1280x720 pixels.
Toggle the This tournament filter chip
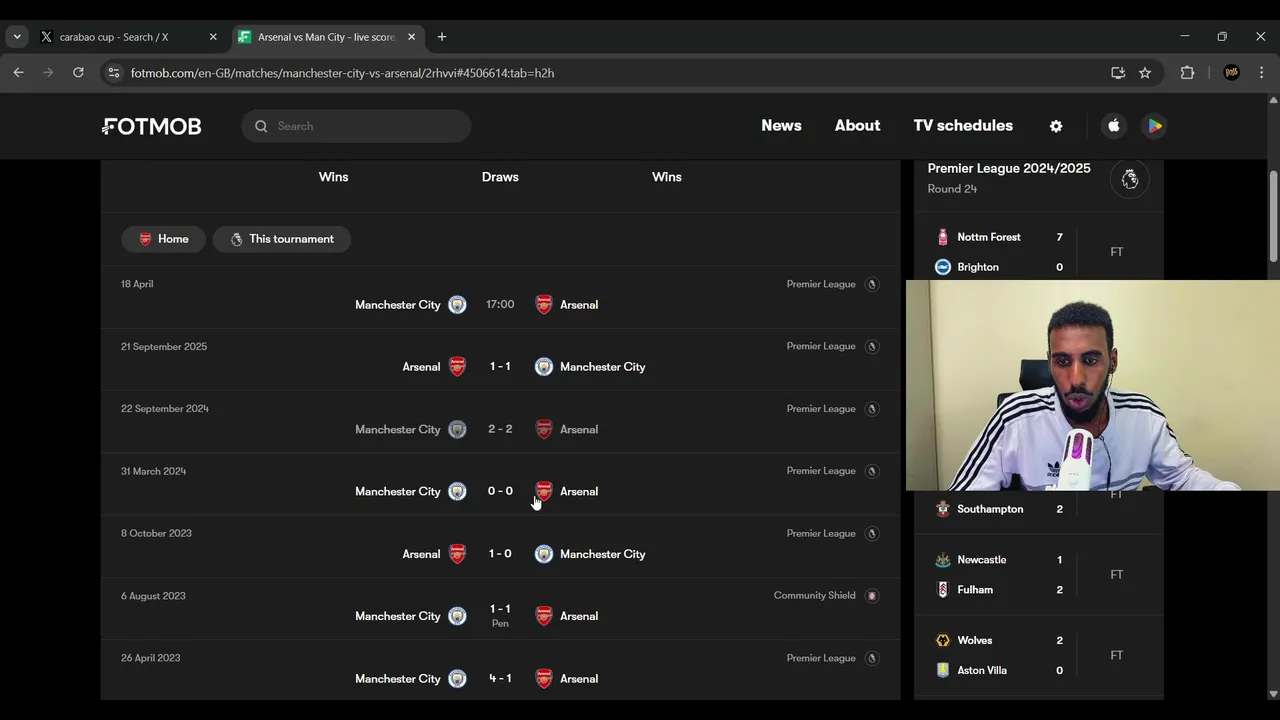(x=281, y=239)
